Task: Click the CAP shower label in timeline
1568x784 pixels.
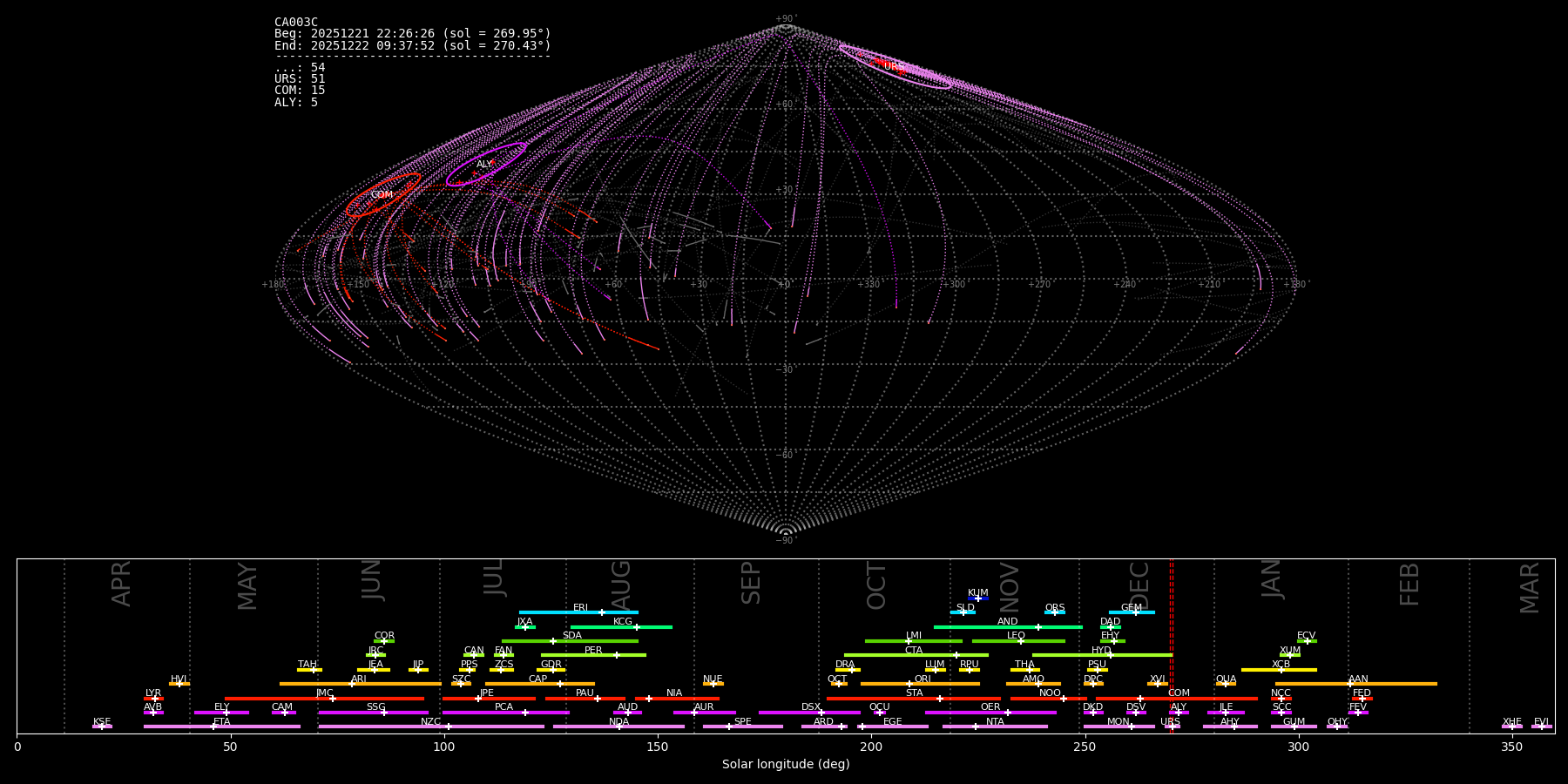Action: pyautogui.click(x=538, y=679)
